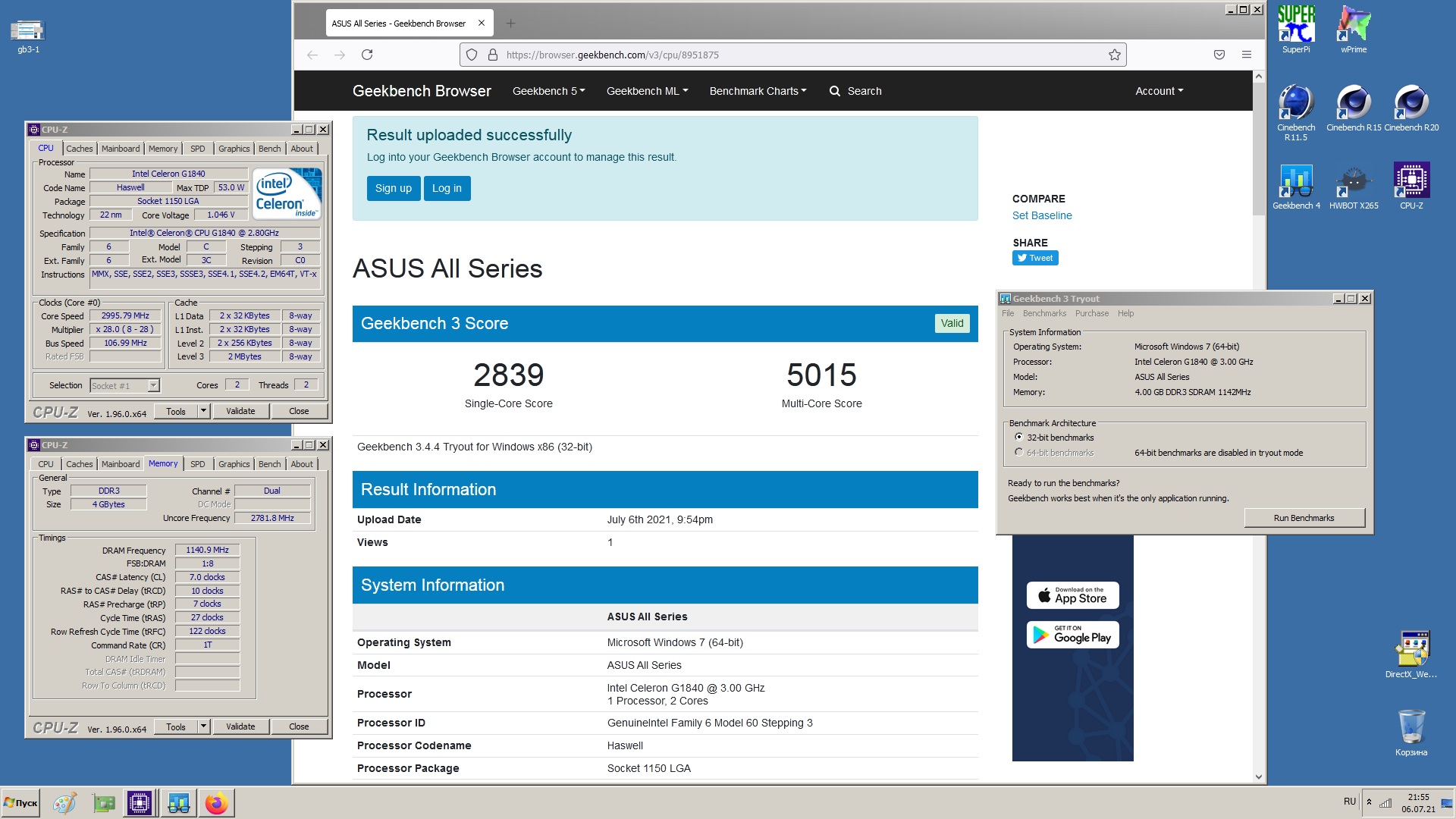Close the ASUS All Series browser tab
The height and width of the screenshot is (819, 1456).
click(x=482, y=24)
